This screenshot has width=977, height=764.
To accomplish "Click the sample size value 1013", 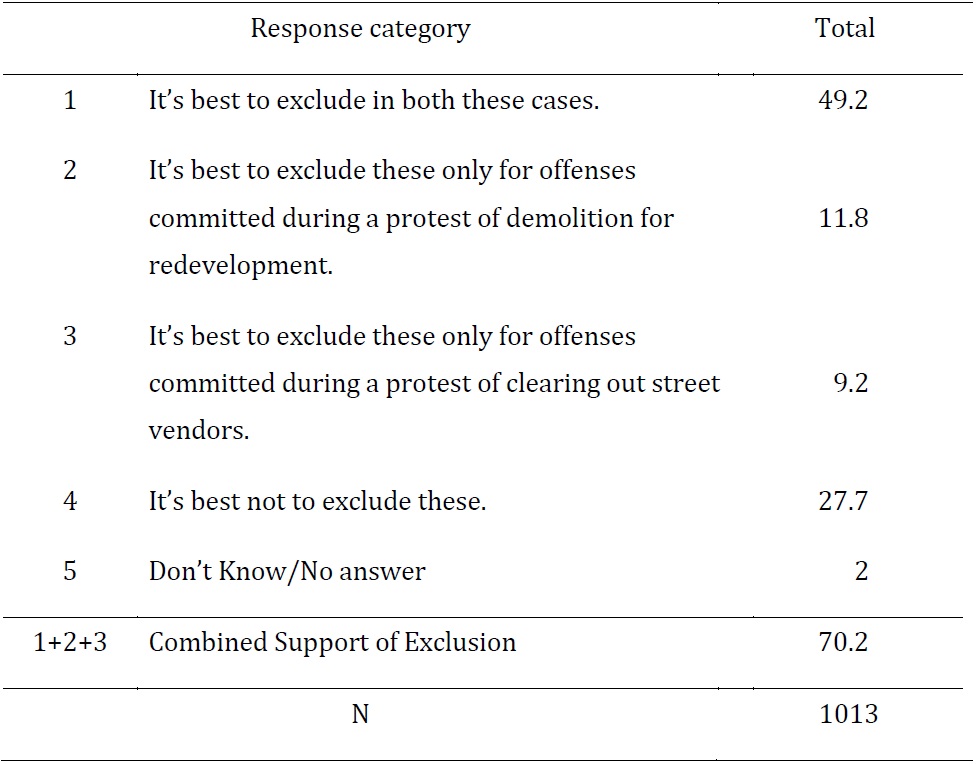I will click(x=849, y=714).
